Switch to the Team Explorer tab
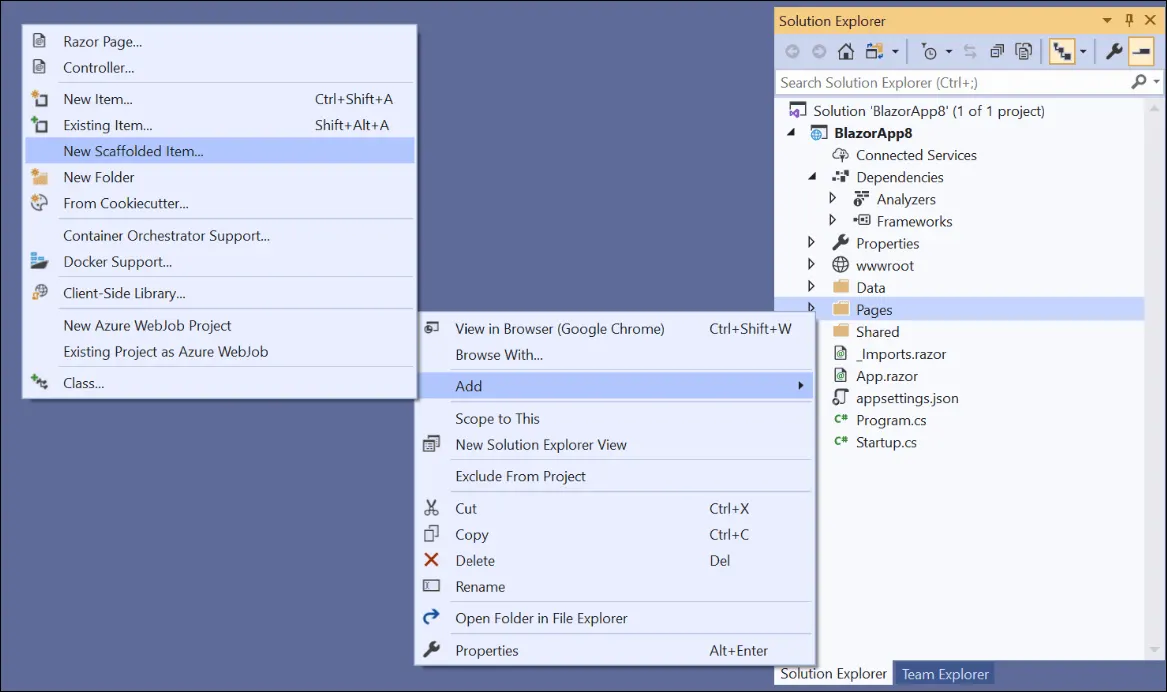The width and height of the screenshot is (1167, 692). [x=944, y=674]
